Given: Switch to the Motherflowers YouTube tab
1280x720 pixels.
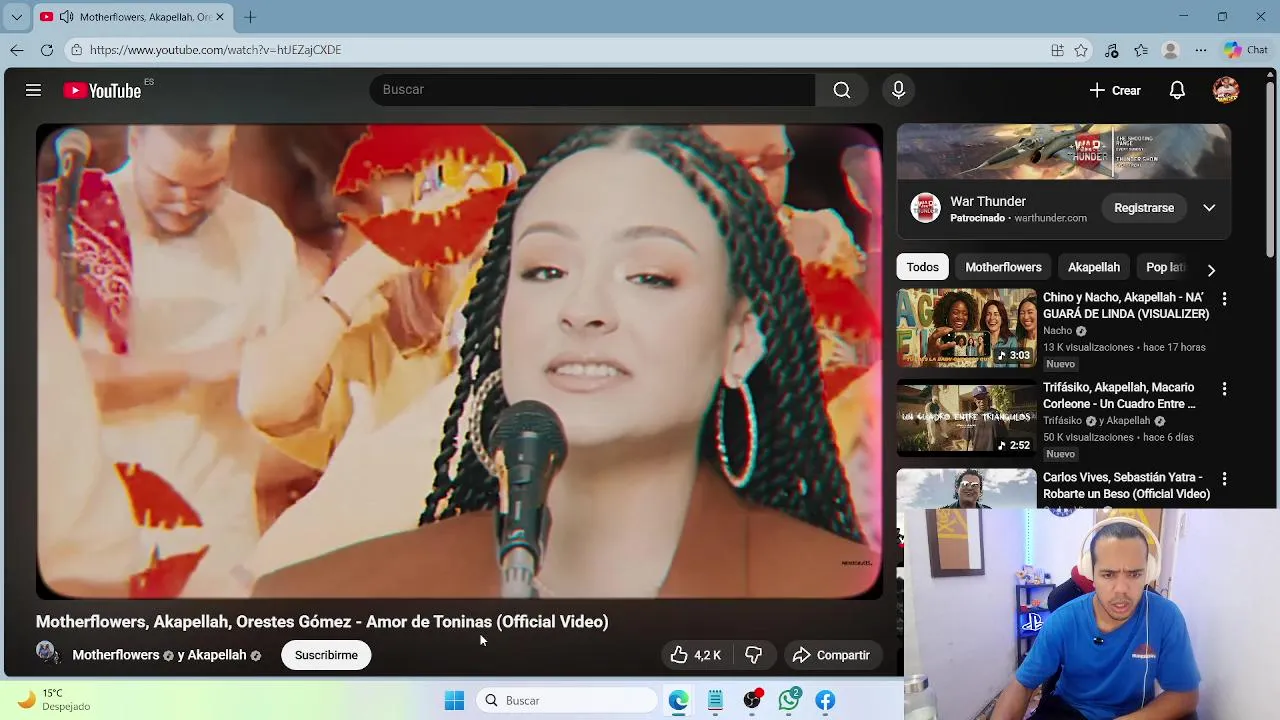Looking at the screenshot, I should click(132, 17).
